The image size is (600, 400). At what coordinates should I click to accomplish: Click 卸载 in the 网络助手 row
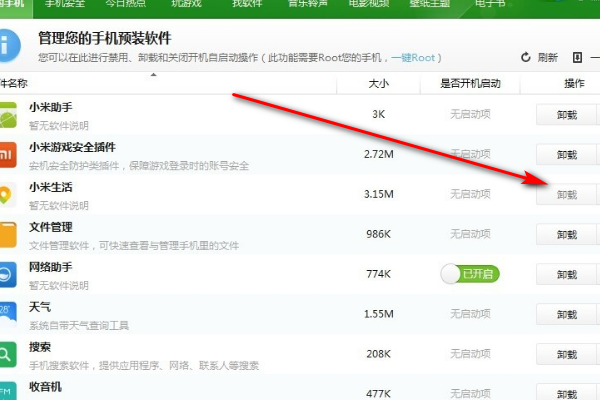567,274
